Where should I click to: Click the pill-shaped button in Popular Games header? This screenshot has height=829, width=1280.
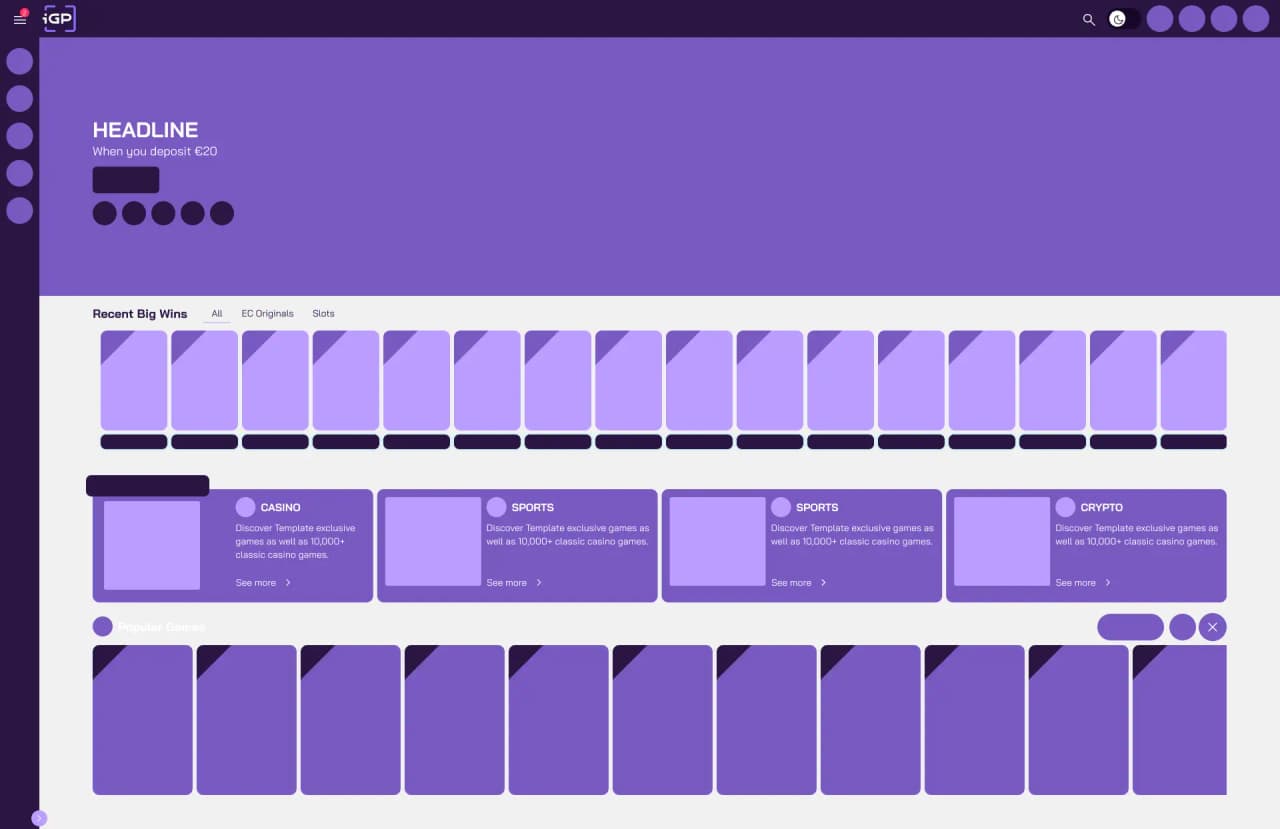(1130, 627)
